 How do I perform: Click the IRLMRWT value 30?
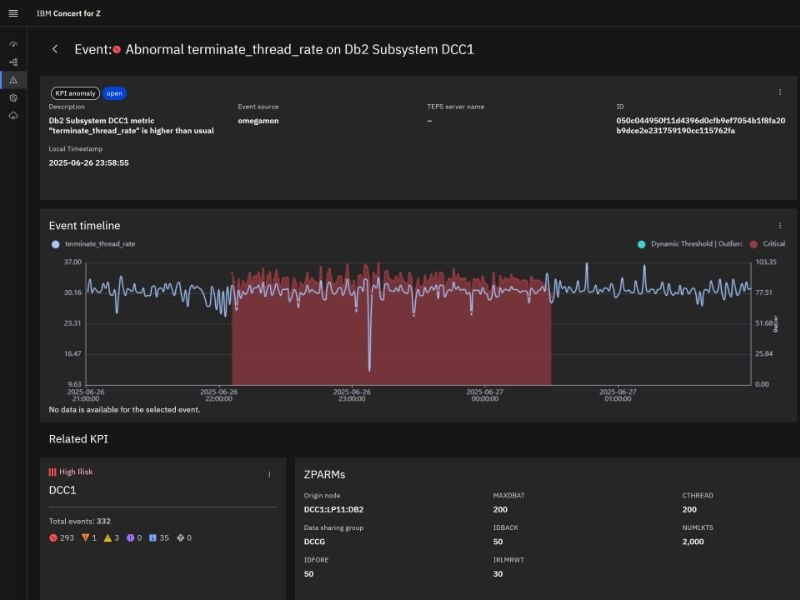tap(498, 574)
